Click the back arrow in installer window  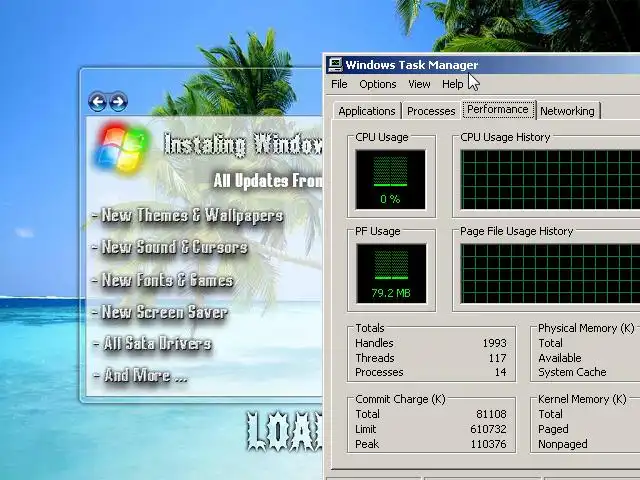98,101
